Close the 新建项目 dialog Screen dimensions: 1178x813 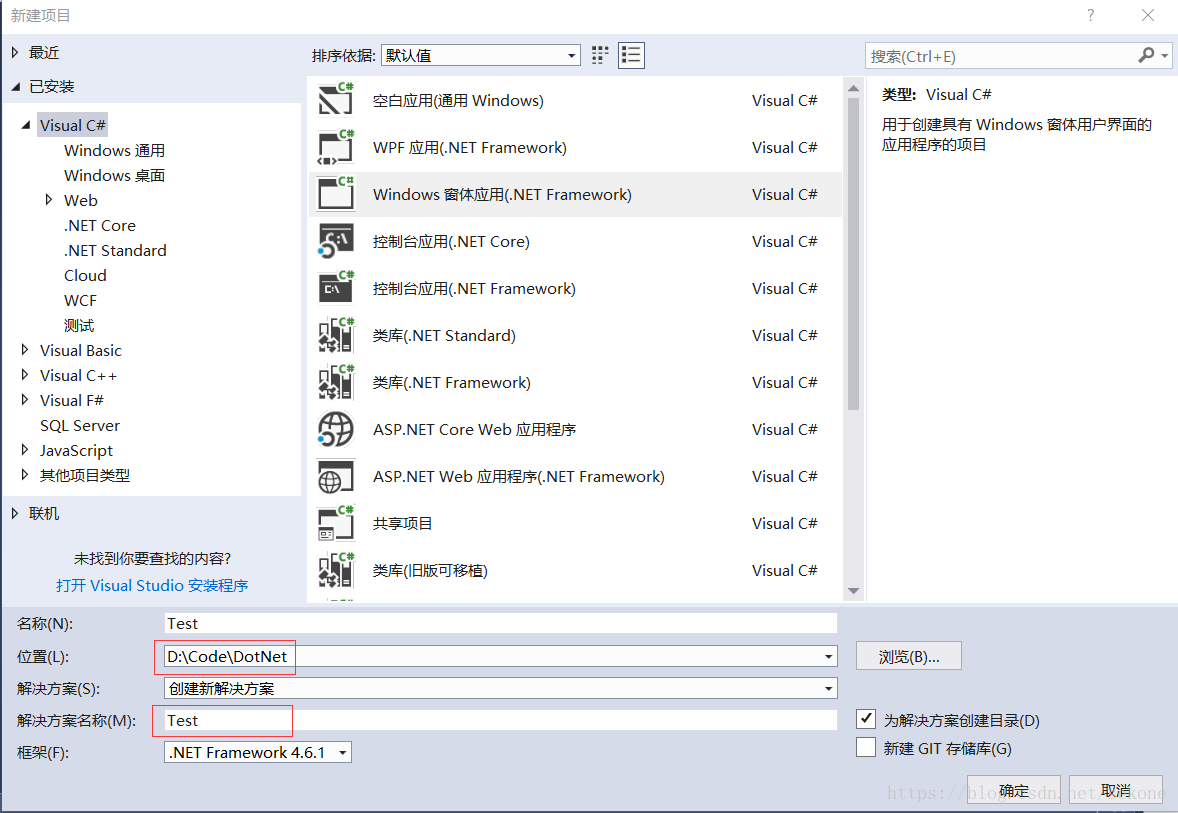[1147, 15]
